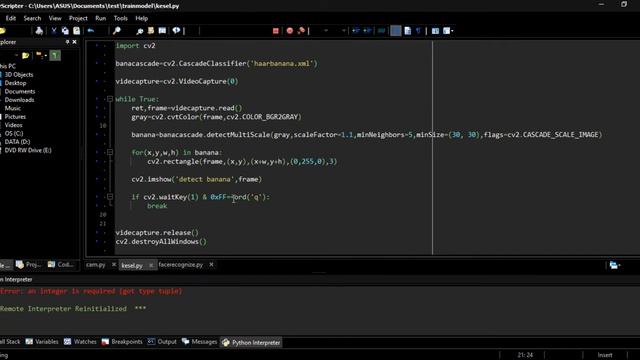Click the document page toolbar icon
This screenshot has height=360, width=640.
407,31
